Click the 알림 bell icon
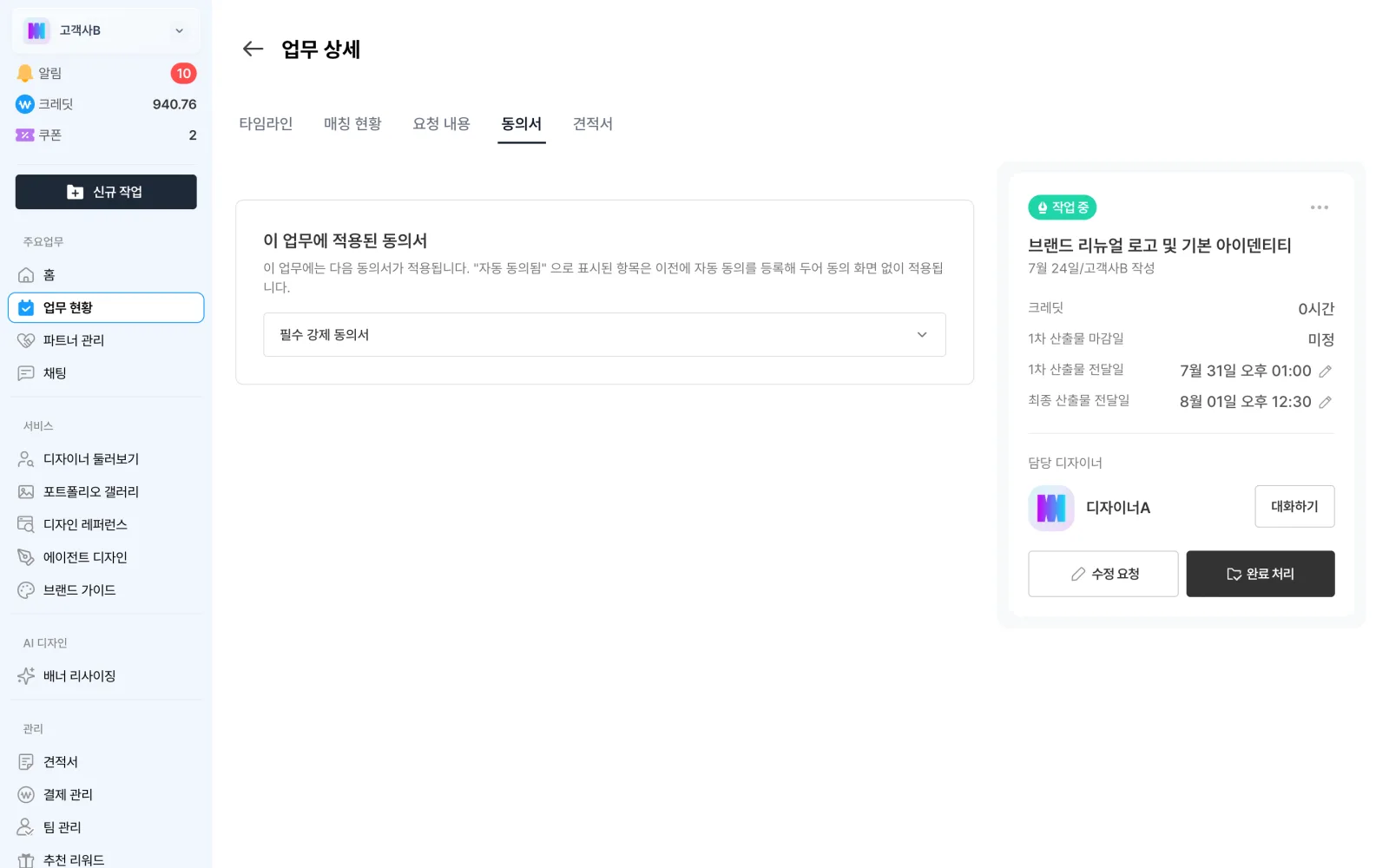1389x868 pixels. coord(25,73)
